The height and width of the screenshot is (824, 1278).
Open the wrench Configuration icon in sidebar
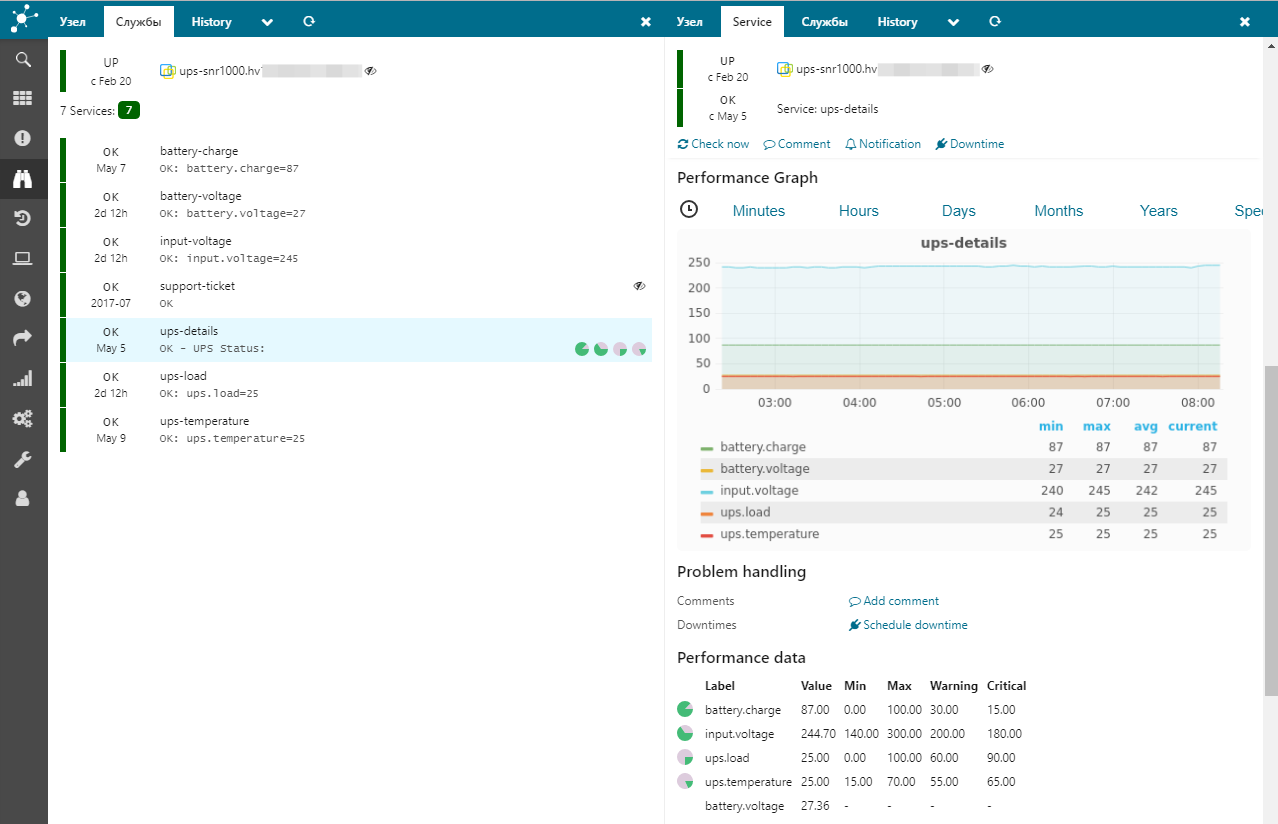click(x=22, y=459)
